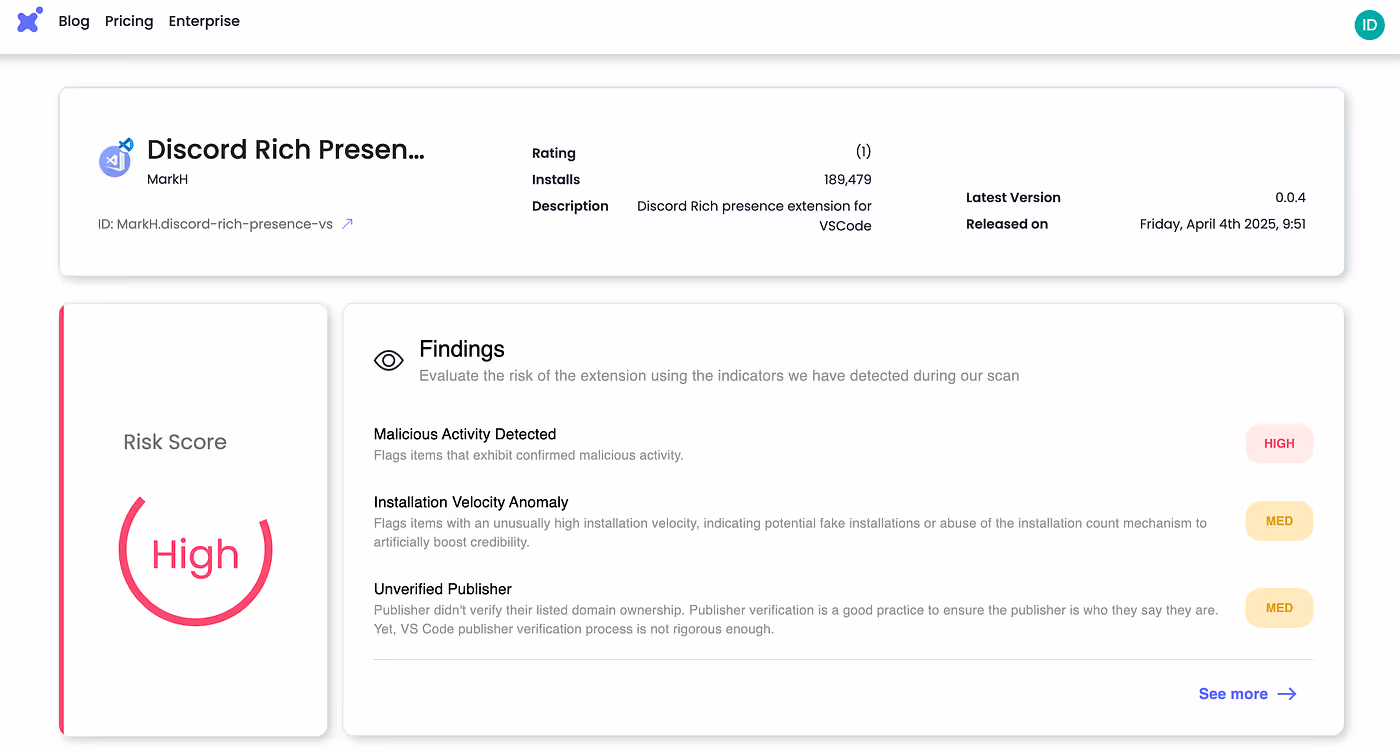This screenshot has height=752, width=1400.
Task: Click the Description label
Action: click(570, 206)
